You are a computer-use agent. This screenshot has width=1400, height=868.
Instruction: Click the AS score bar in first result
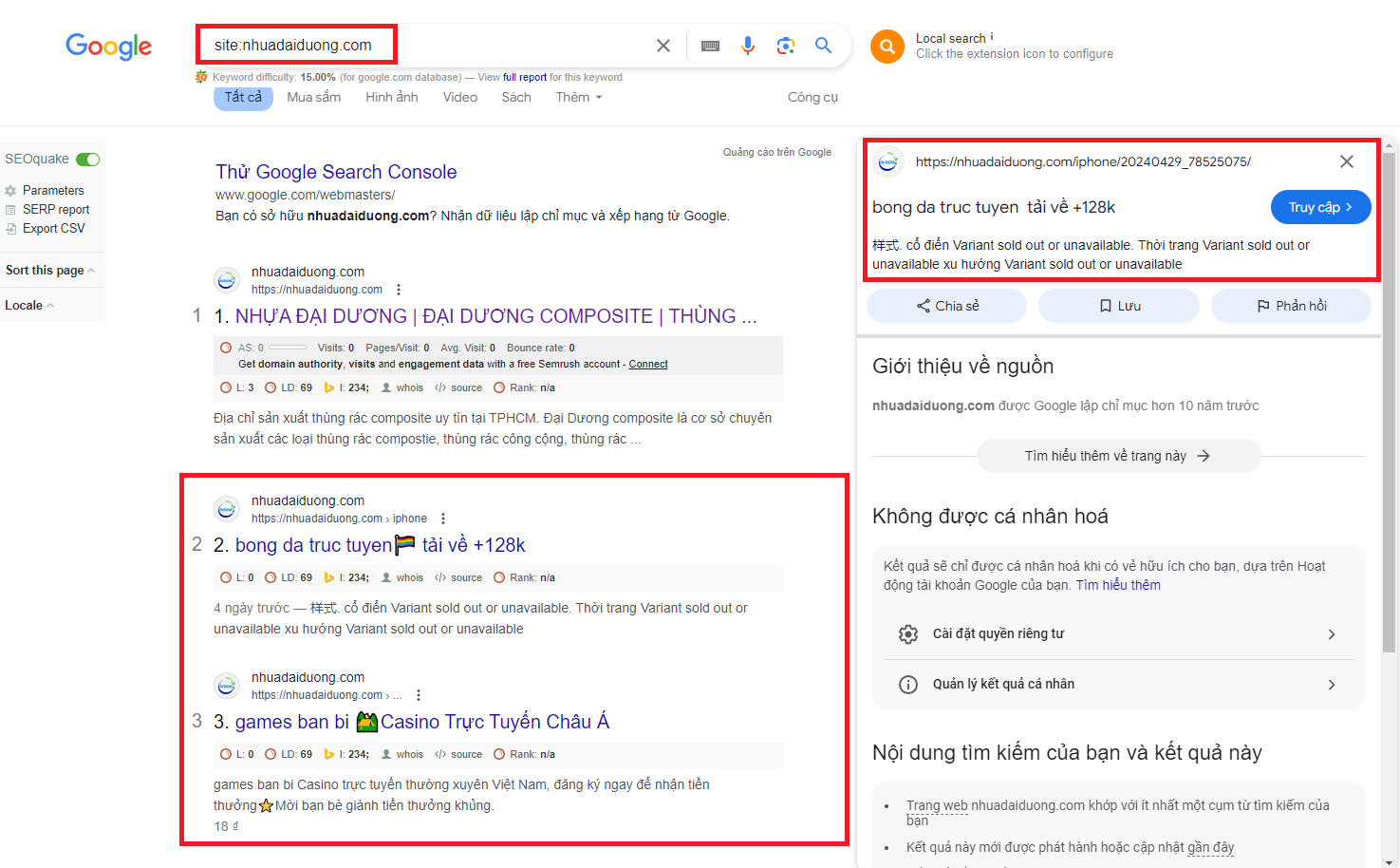[x=288, y=348]
